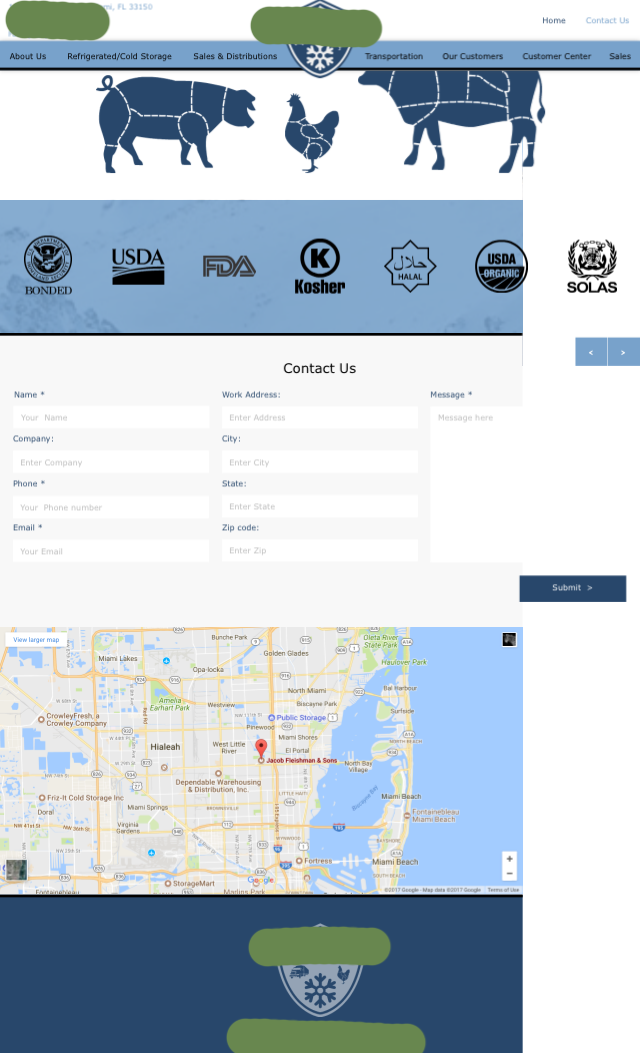Viewport: 640px width, 1053px height.
Task: Focus the Enter Company field
Action: pyautogui.click(x=111, y=462)
